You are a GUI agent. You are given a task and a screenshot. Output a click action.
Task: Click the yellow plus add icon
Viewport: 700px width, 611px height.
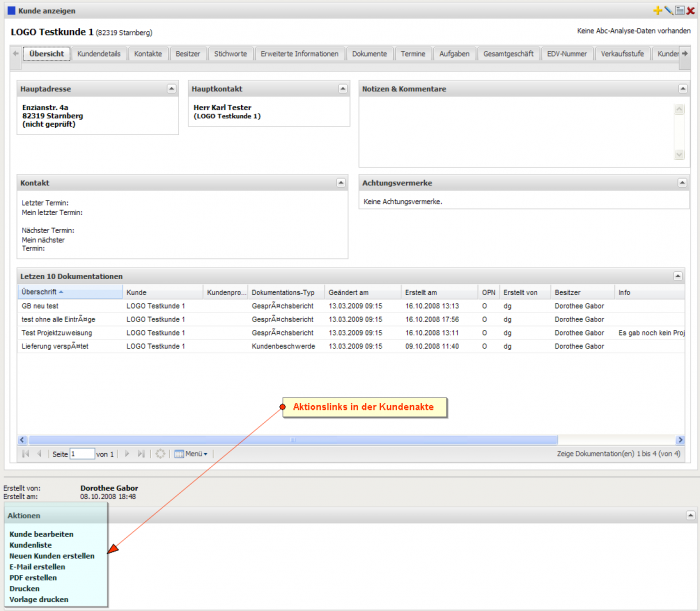click(x=657, y=10)
